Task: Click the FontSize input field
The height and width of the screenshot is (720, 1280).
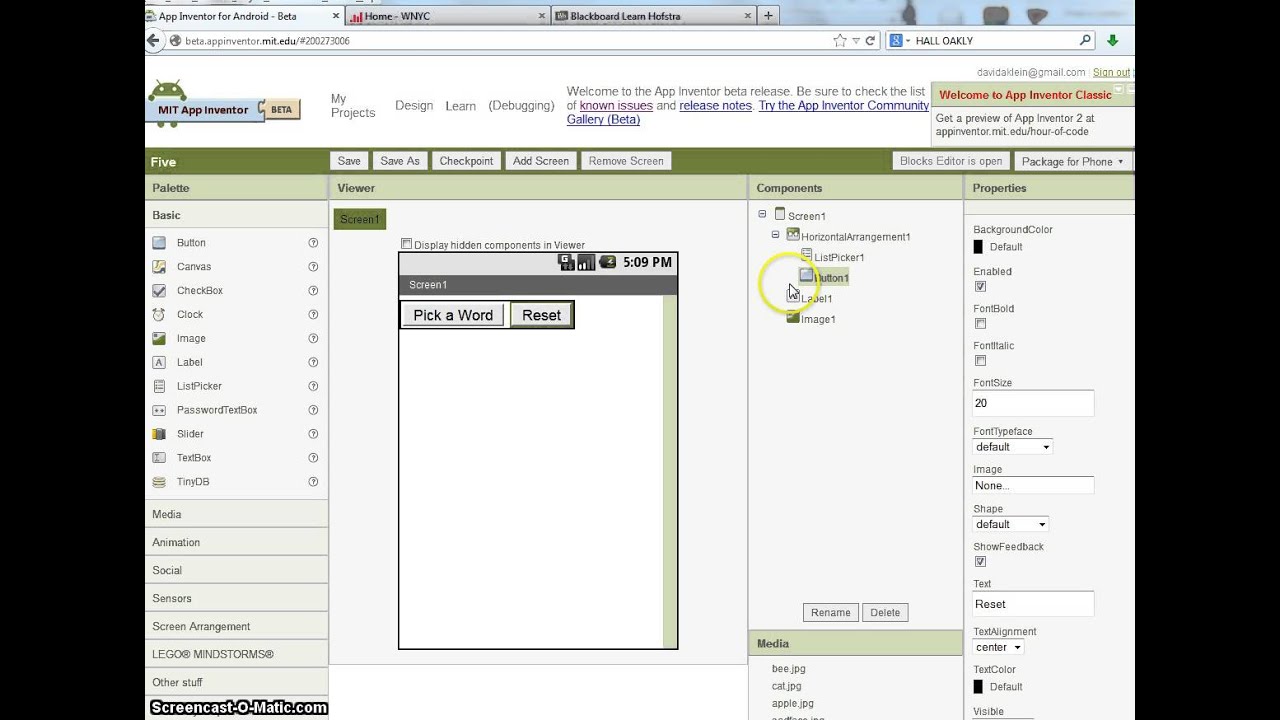Action: 1033,403
